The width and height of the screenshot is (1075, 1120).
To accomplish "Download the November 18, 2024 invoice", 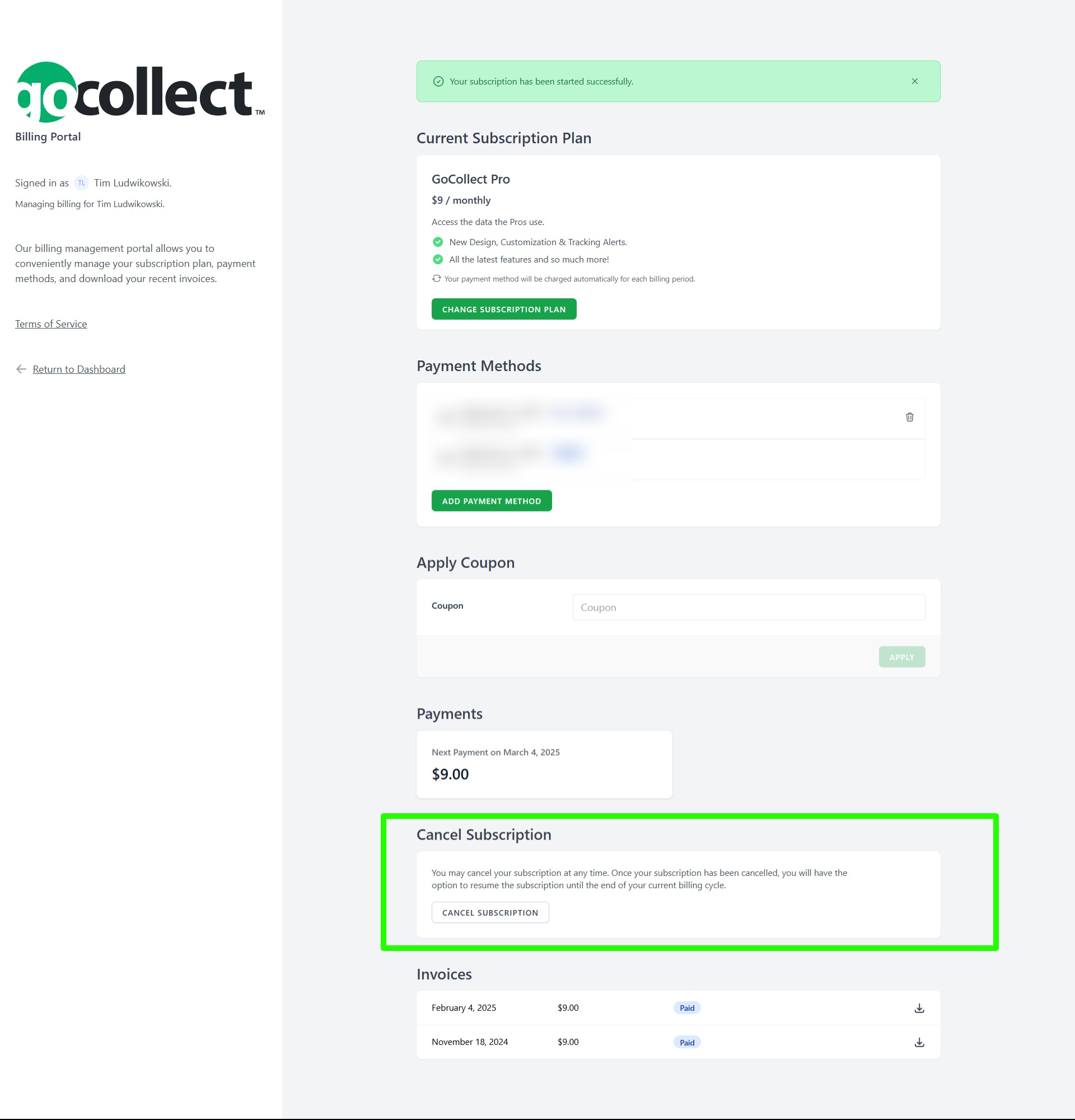I will [919, 1042].
